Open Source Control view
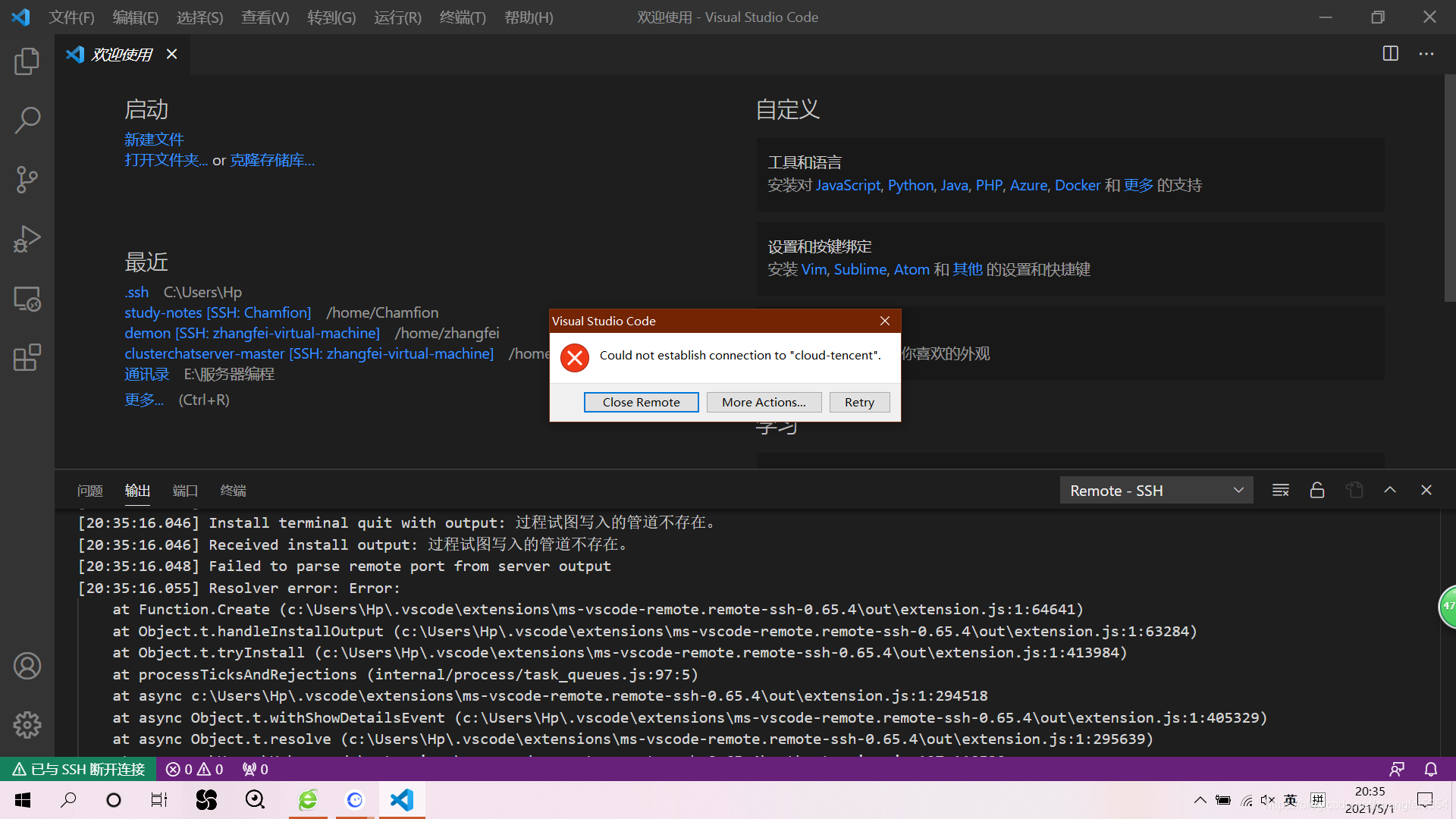 27,180
